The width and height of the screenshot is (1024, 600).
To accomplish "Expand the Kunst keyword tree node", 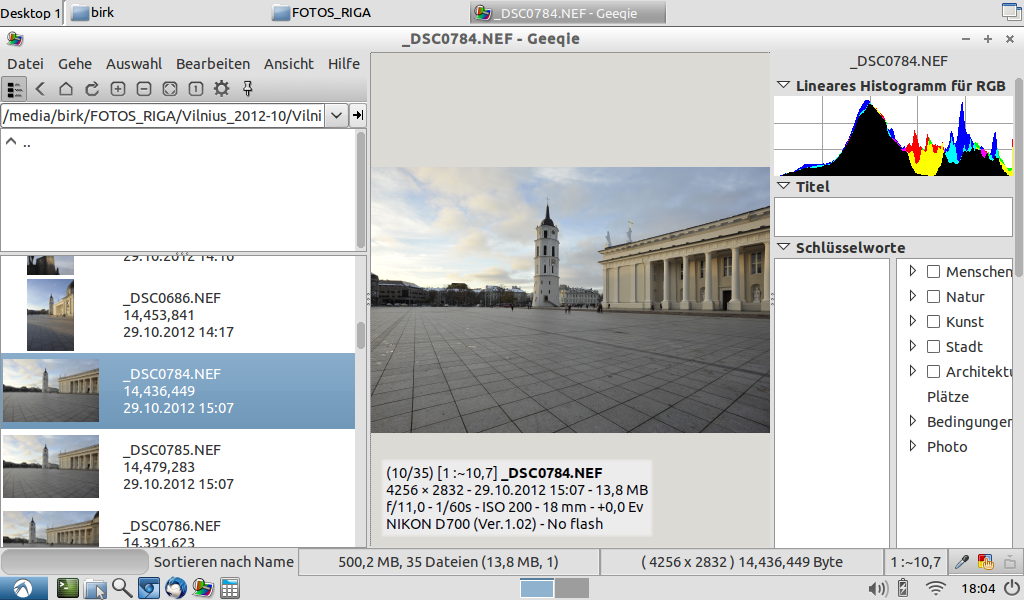I will [x=913, y=321].
